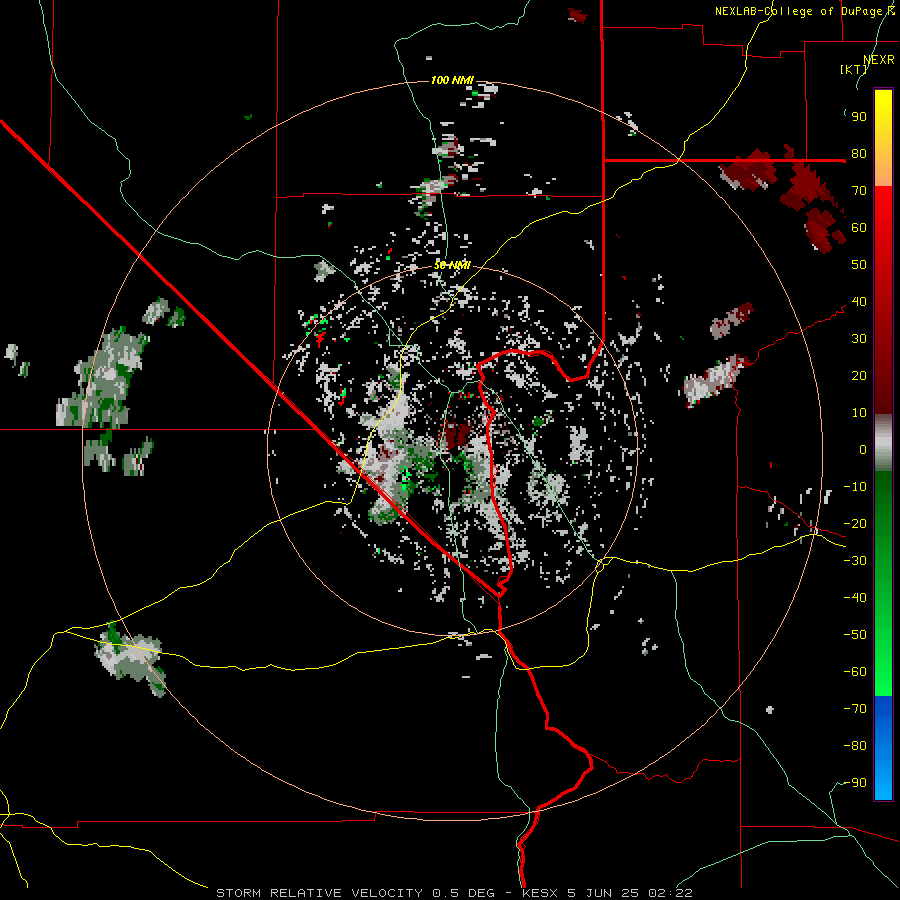The width and height of the screenshot is (900, 900).
Task: Click the -70 value on velocity scale
Action: pyautogui.click(x=855, y=709)
